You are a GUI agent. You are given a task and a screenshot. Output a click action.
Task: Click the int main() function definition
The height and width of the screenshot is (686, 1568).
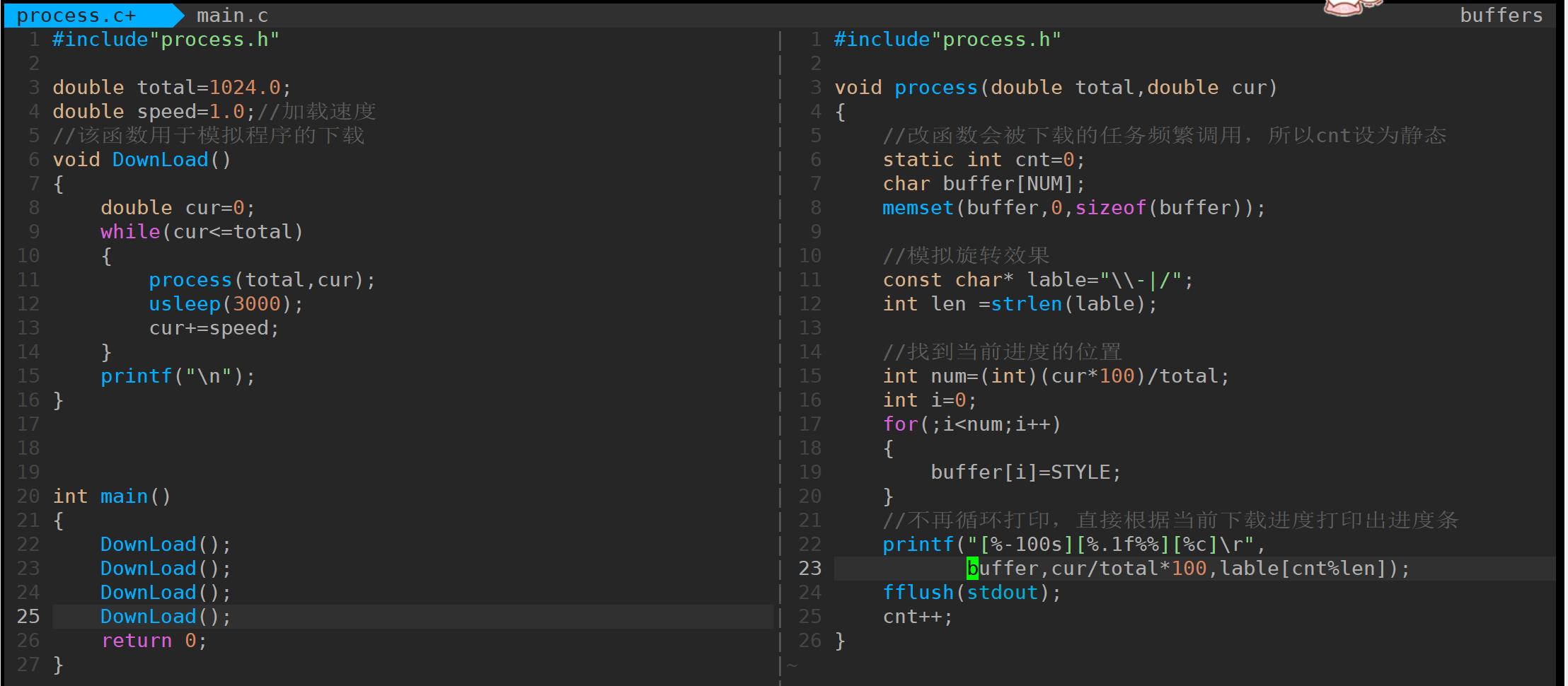pyautogui.click(x=112, y=496)
